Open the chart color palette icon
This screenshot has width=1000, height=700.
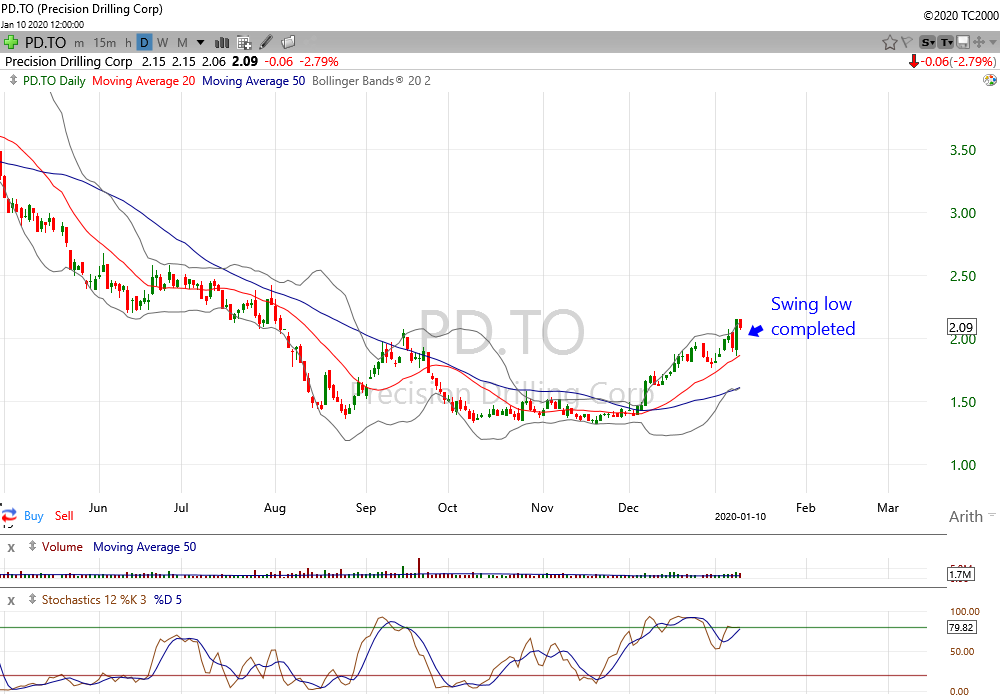pos(990,80)
